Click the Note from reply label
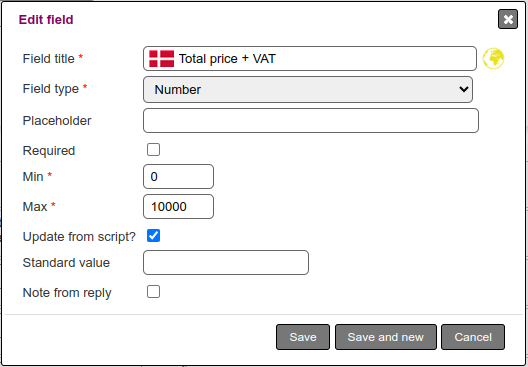Viewport: 528px width, 367px height. pos(67,293)
